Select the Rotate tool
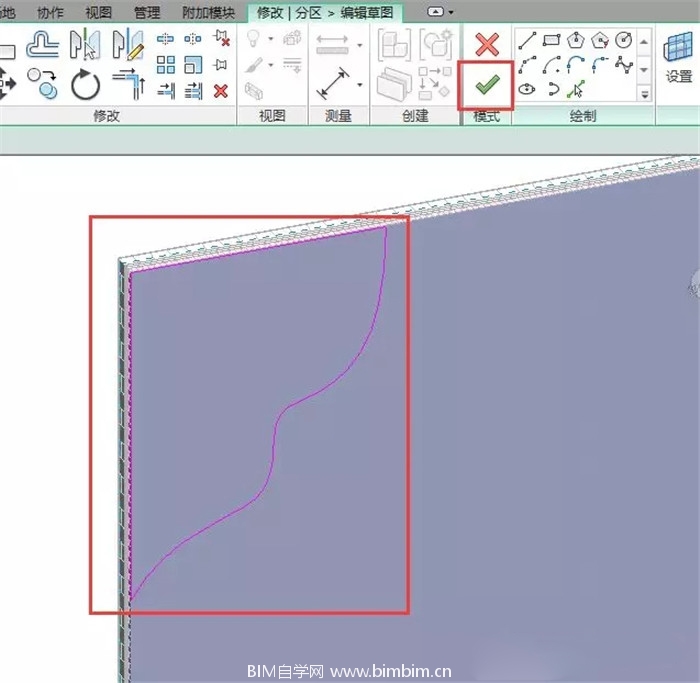The image size is (700, 683). (x=85, y=84)
